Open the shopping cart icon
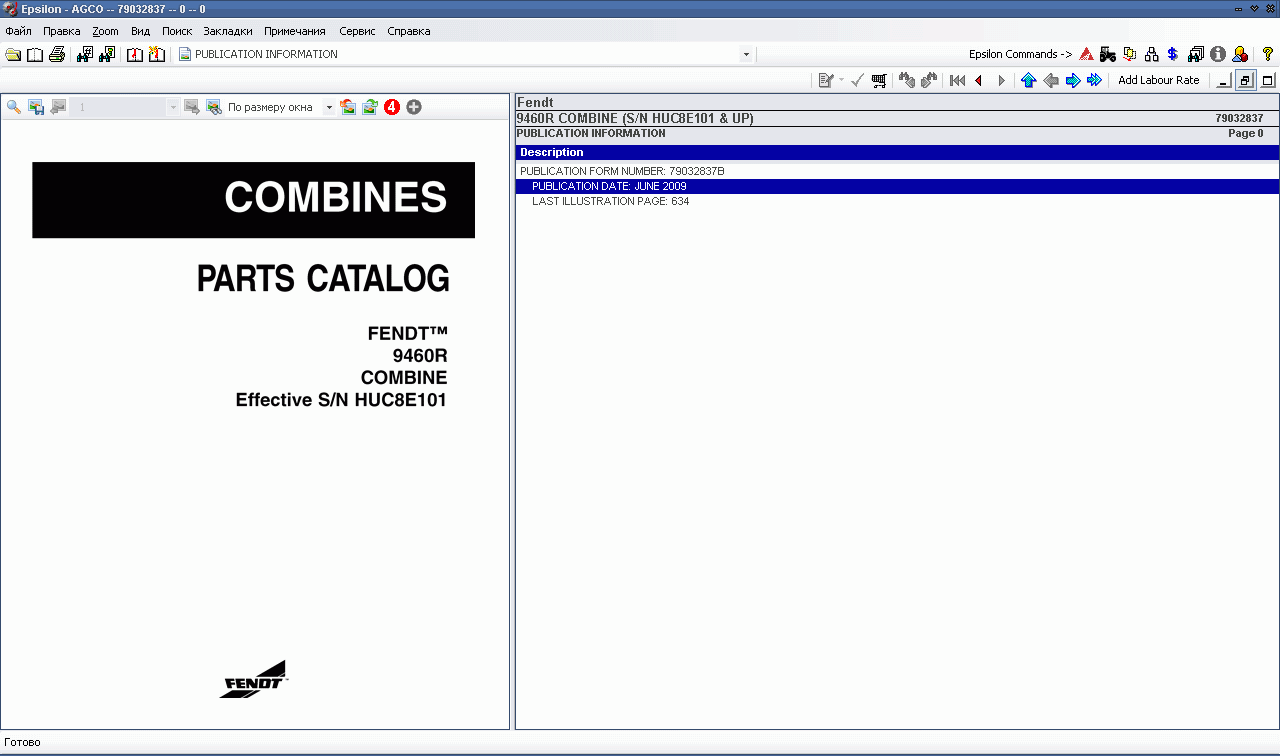1280x756 pixels. (879, 80)
